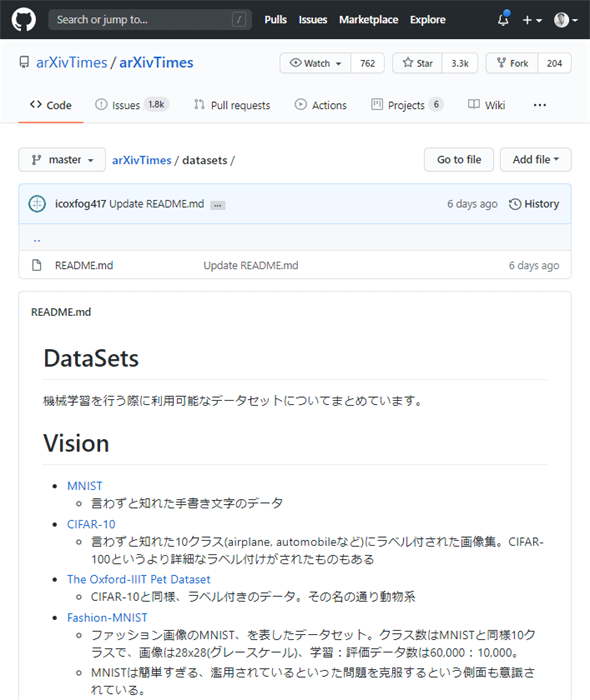View the 204 forks count
This screenshot has height=700, width=590.
tap(554, 63)
